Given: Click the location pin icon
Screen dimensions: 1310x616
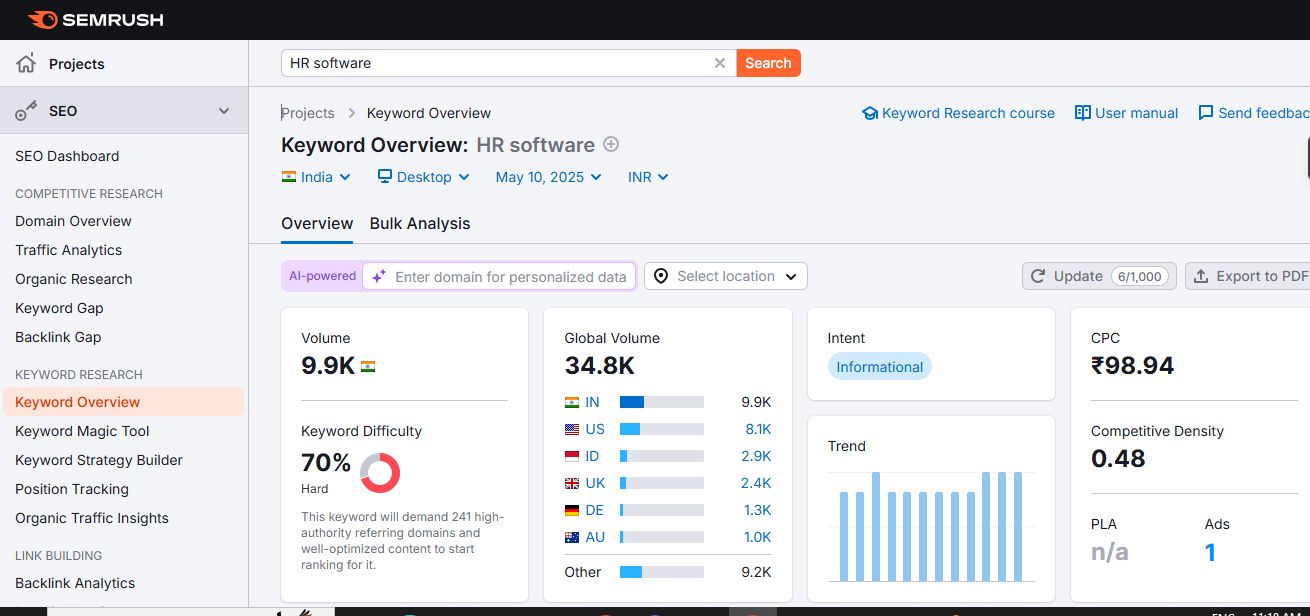Looking at the screenshot, I should (x=663, y=276).
